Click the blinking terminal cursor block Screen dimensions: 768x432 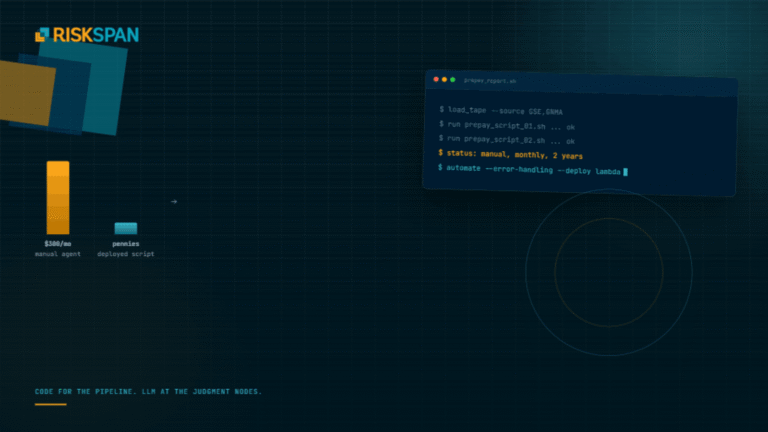click(x=625, y=172)
